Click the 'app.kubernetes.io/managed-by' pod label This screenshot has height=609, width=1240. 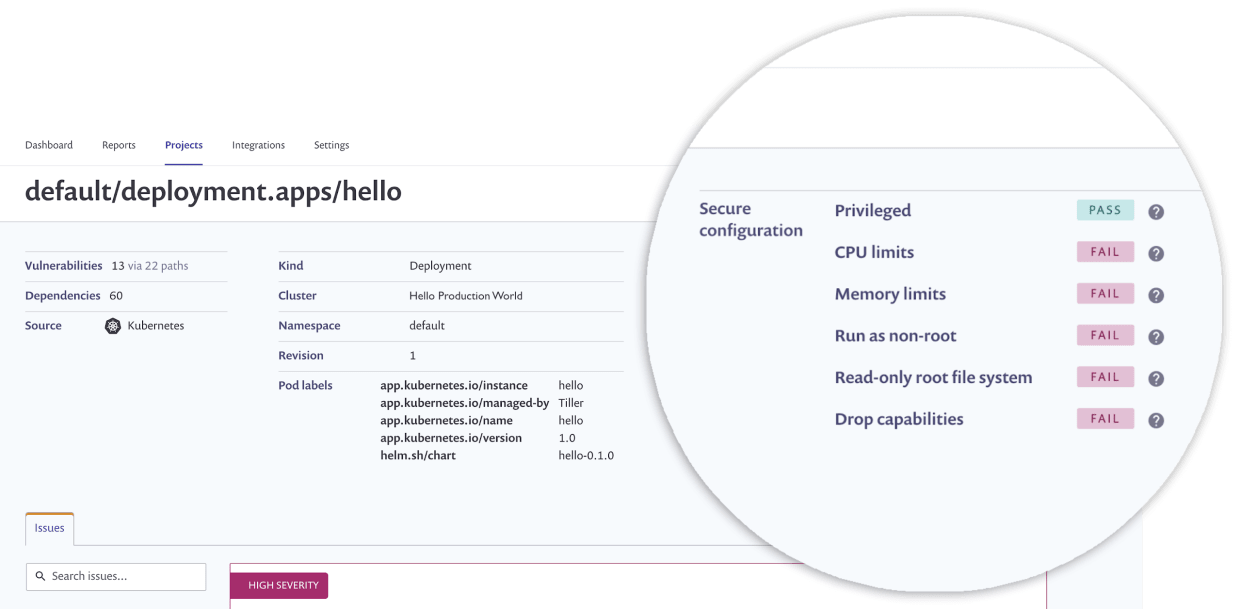tap(465, 403)
